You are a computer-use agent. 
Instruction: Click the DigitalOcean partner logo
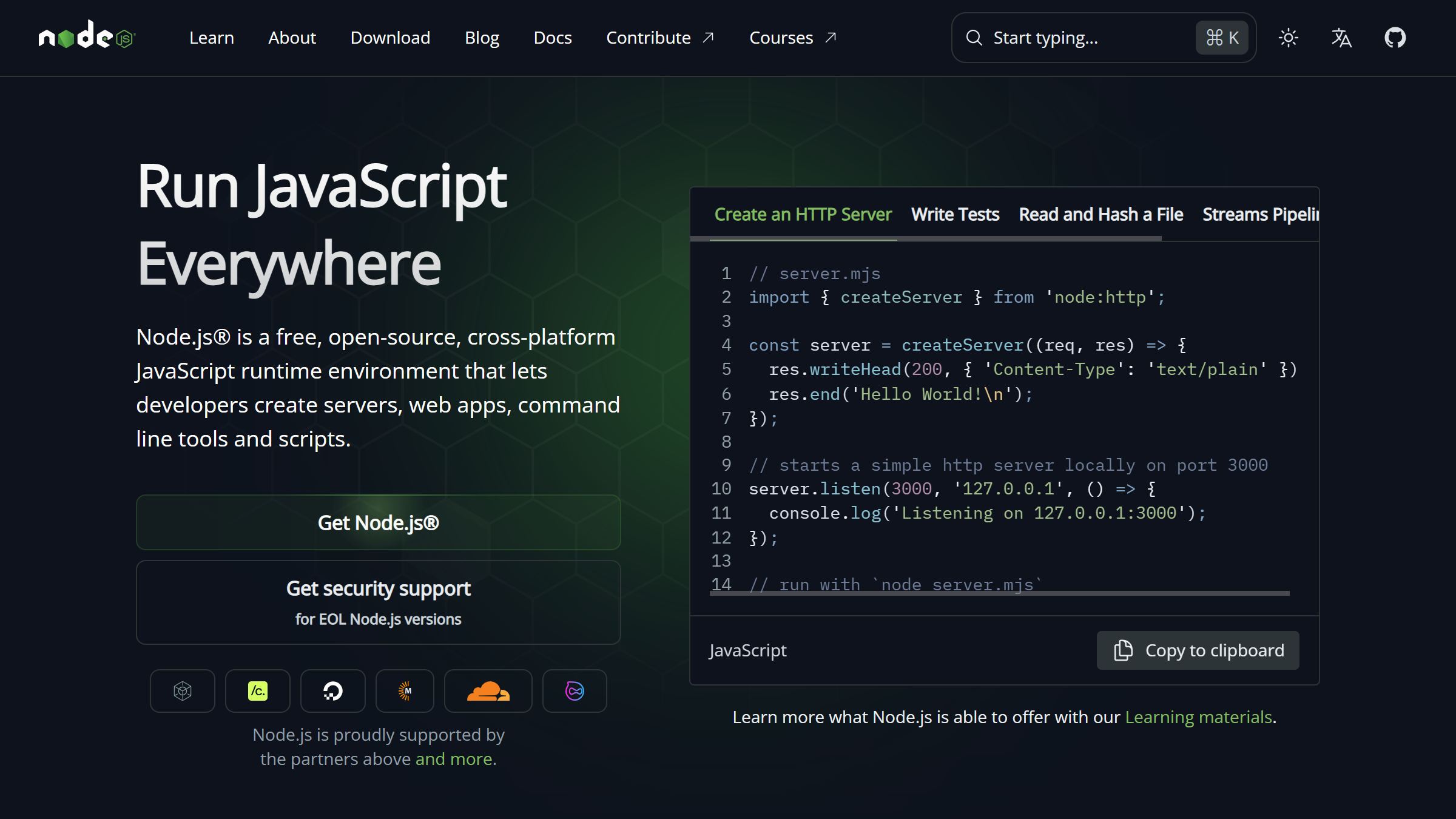pyautogui.click(x=332, y=691)
